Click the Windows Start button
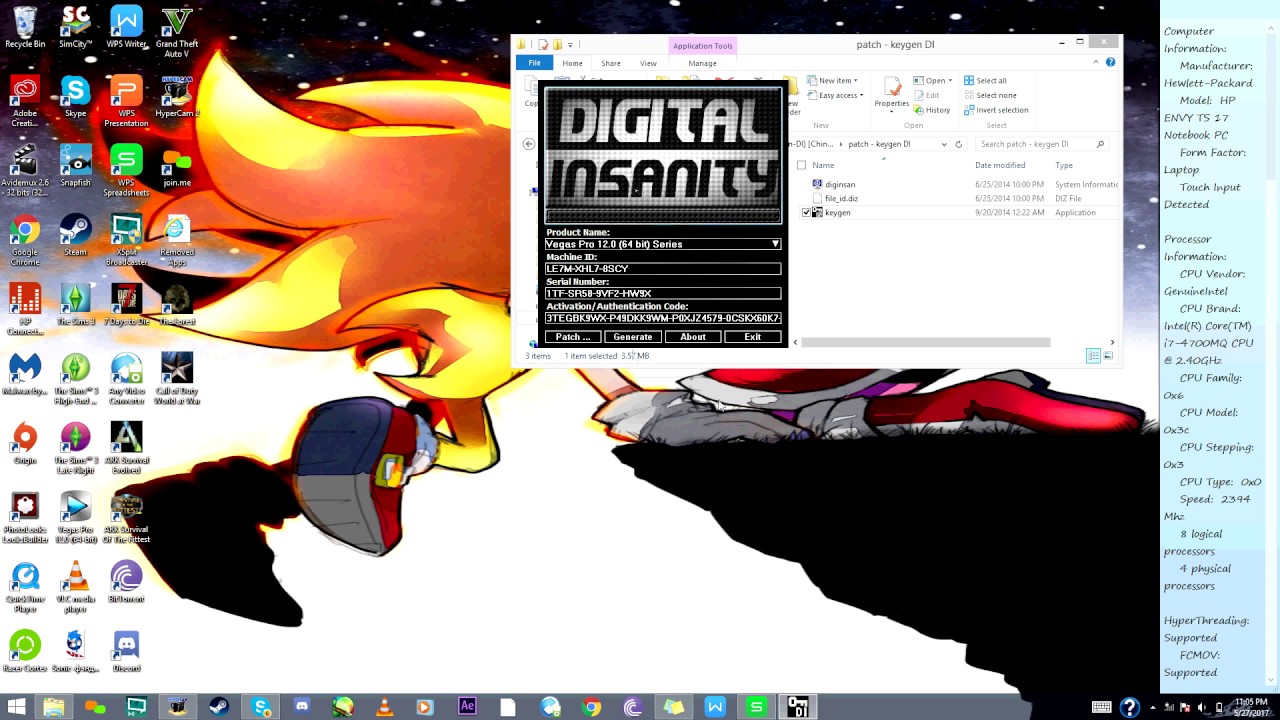The width and height of the screenshot is (1280, 720). (15, 707)
